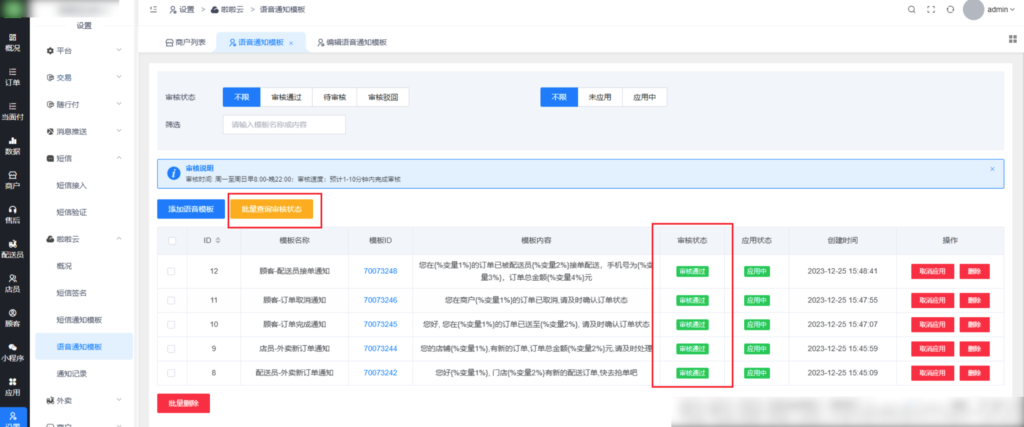Open the admin account dropdown

point(1001,10)
